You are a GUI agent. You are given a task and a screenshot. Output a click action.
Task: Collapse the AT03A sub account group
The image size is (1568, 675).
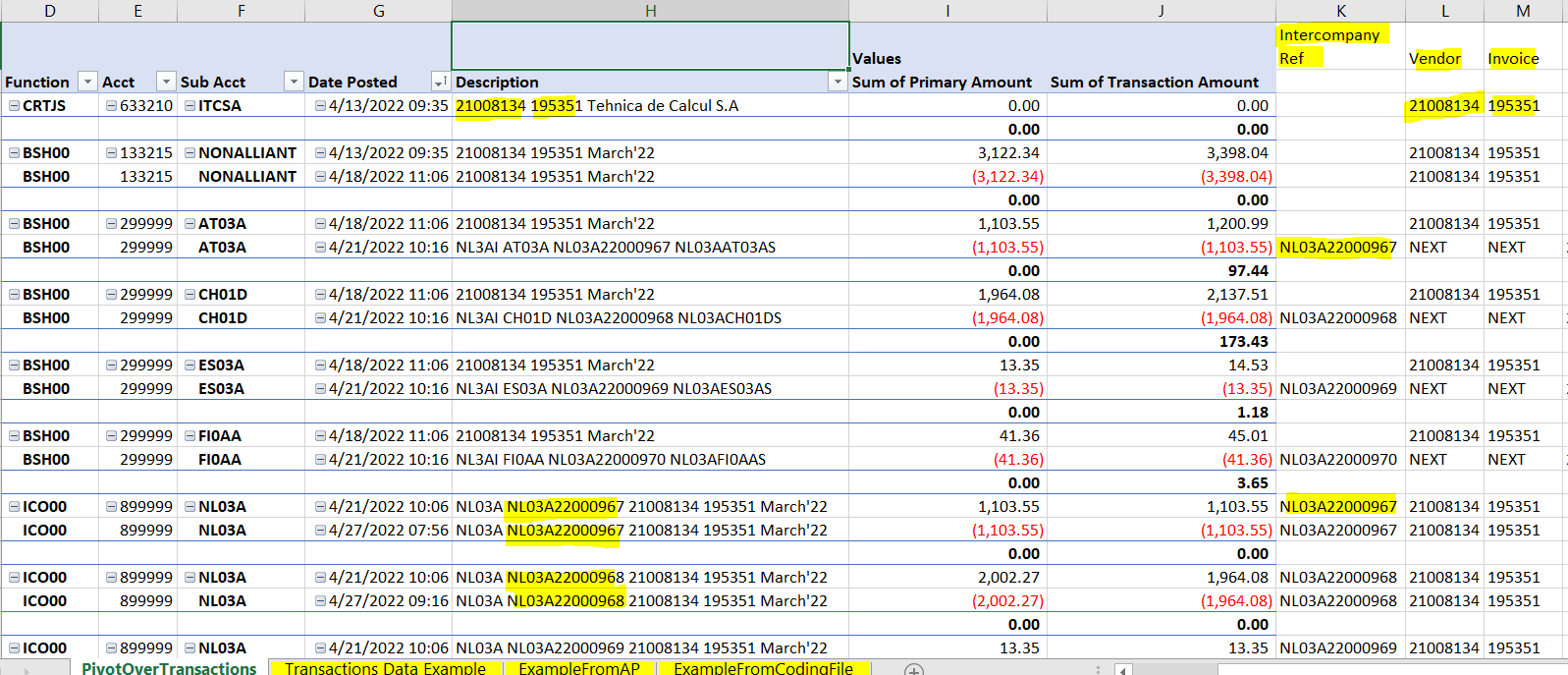click(x=190, y=224)
